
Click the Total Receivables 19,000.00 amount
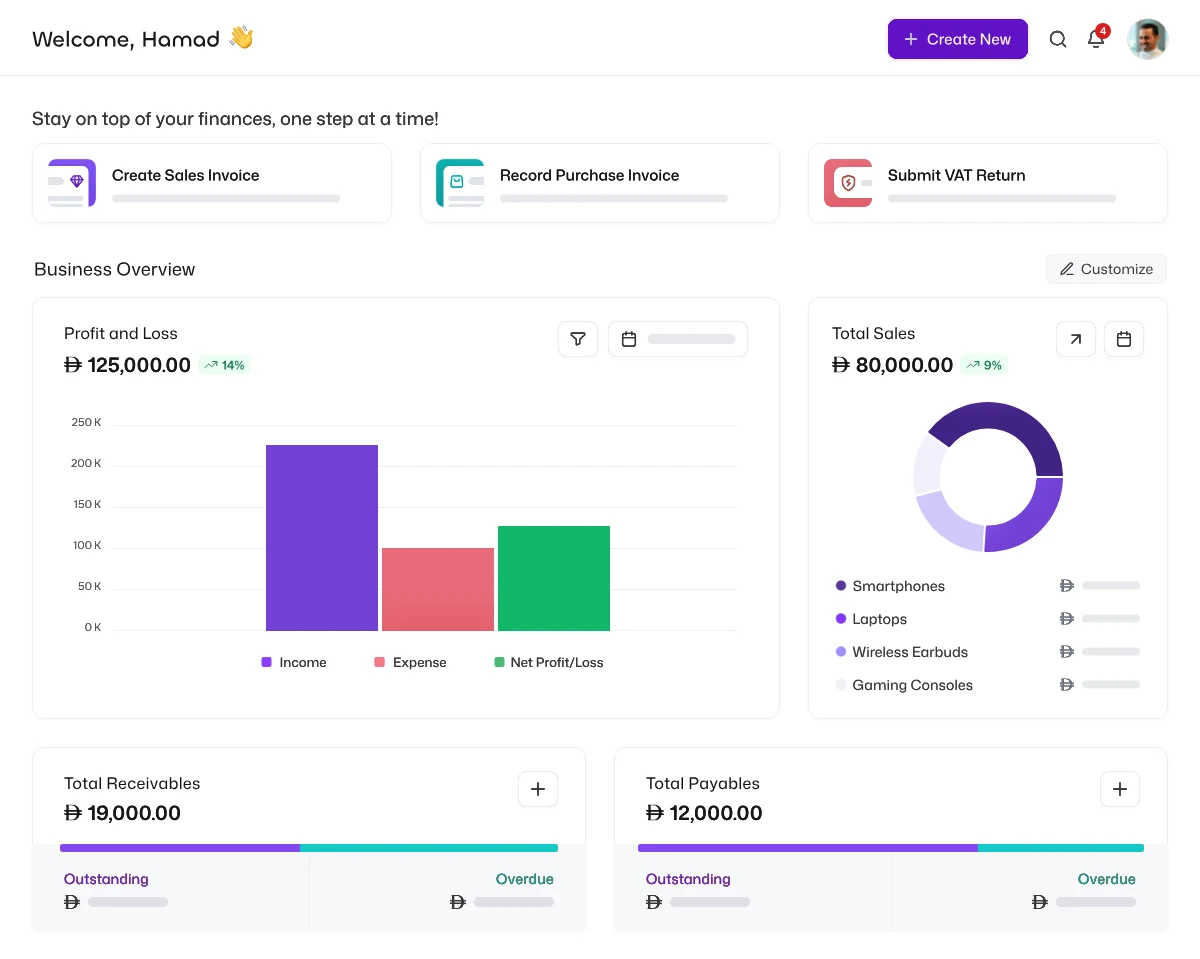point(122,813)
